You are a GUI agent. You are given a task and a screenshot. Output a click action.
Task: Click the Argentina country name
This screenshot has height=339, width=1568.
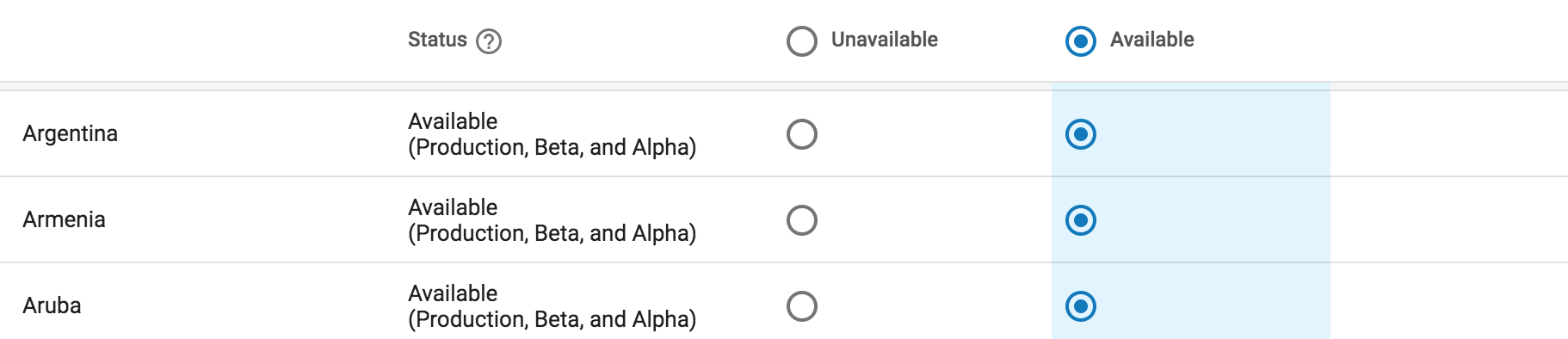coord(71,134)
